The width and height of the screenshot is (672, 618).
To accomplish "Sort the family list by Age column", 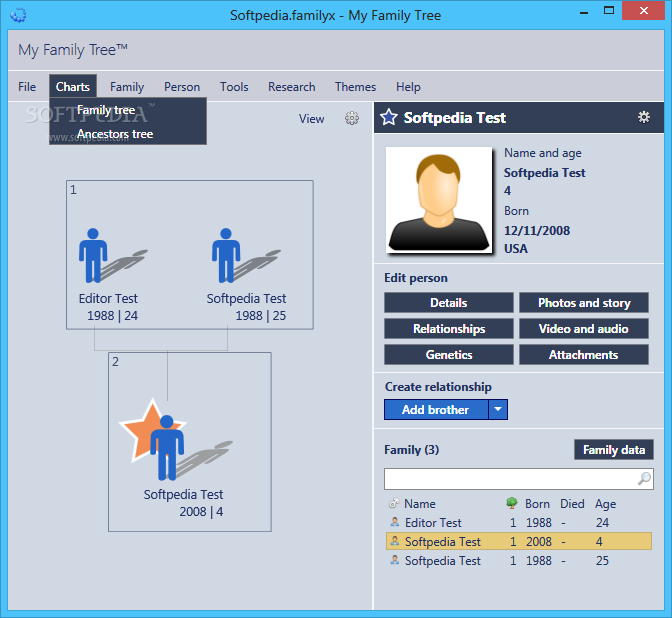I will pyautogui.click(x=605, y=504).
